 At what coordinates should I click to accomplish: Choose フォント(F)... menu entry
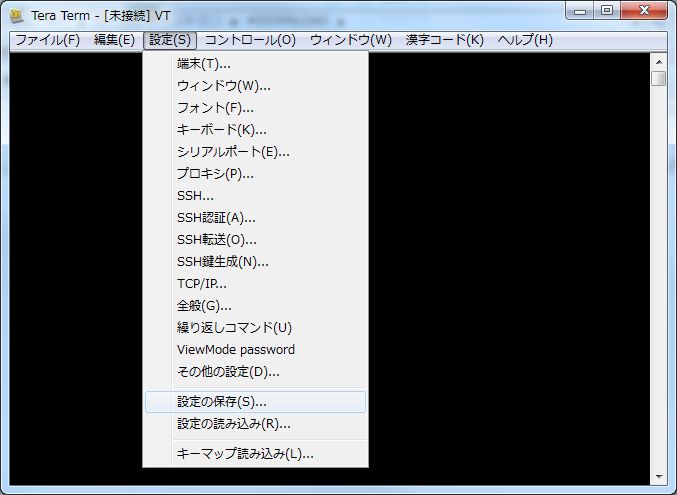(x=215, y=108)
